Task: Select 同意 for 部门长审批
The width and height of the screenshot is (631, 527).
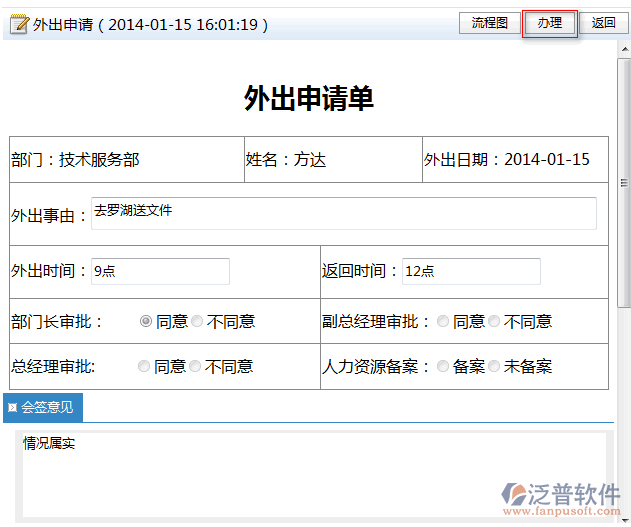Action: (x=146, y=321)
